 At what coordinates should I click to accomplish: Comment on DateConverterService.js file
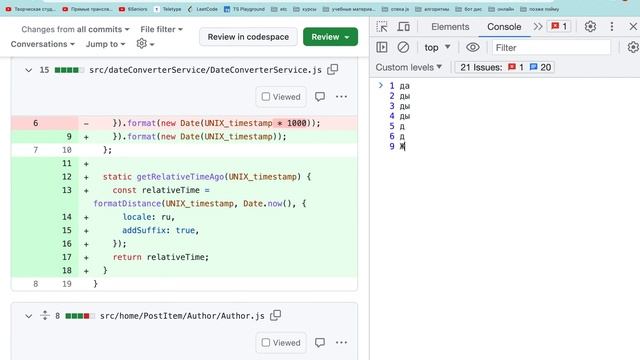320,97
